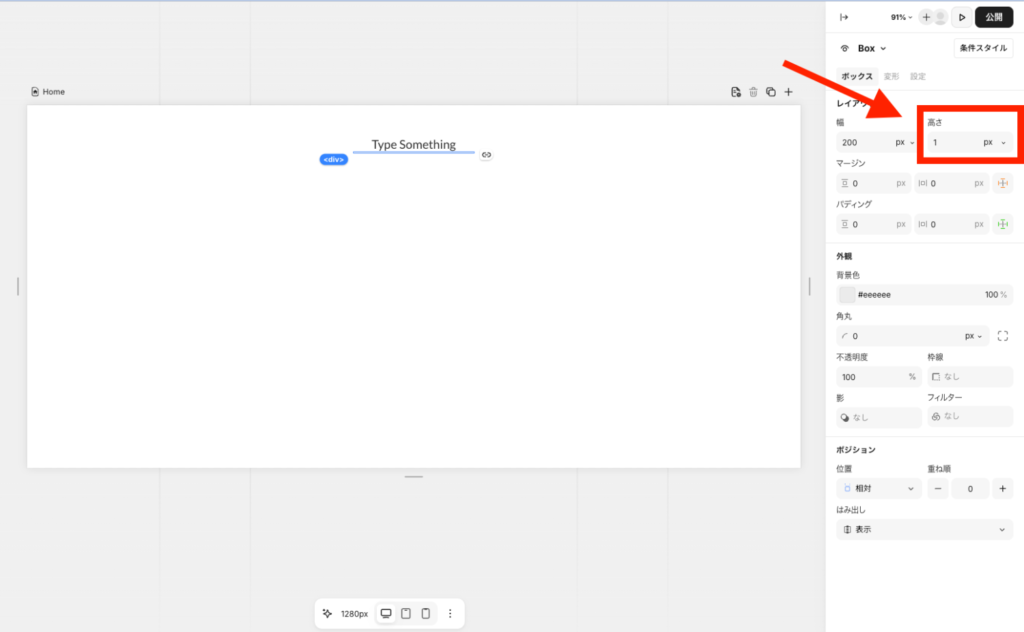Click the 公開 publish button

pos(993,17)
